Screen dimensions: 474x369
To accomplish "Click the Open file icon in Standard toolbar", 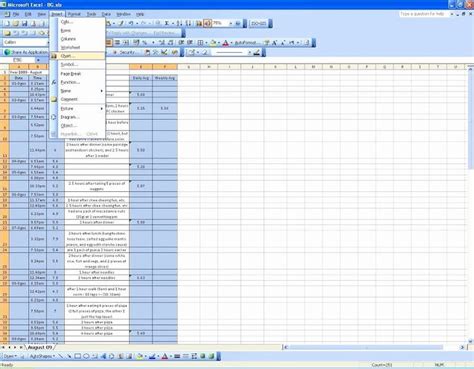I will 15,24.
